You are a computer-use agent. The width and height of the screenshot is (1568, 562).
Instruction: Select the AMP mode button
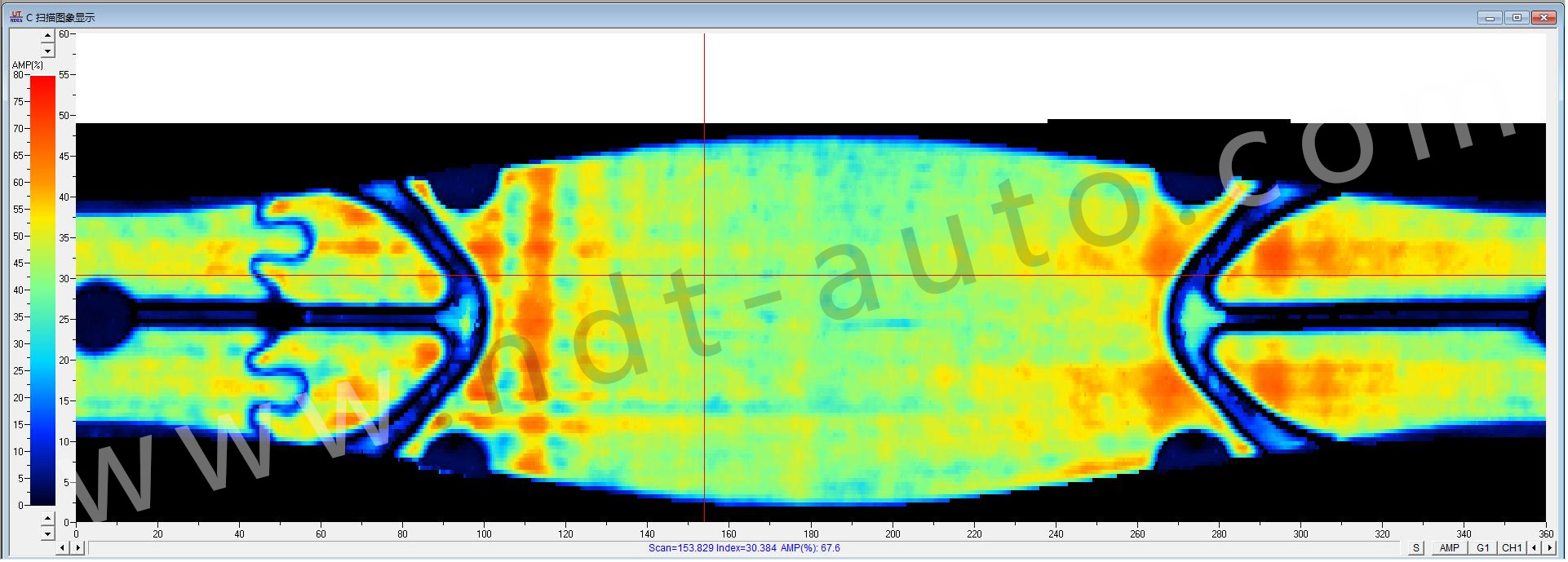(1449, 547)
